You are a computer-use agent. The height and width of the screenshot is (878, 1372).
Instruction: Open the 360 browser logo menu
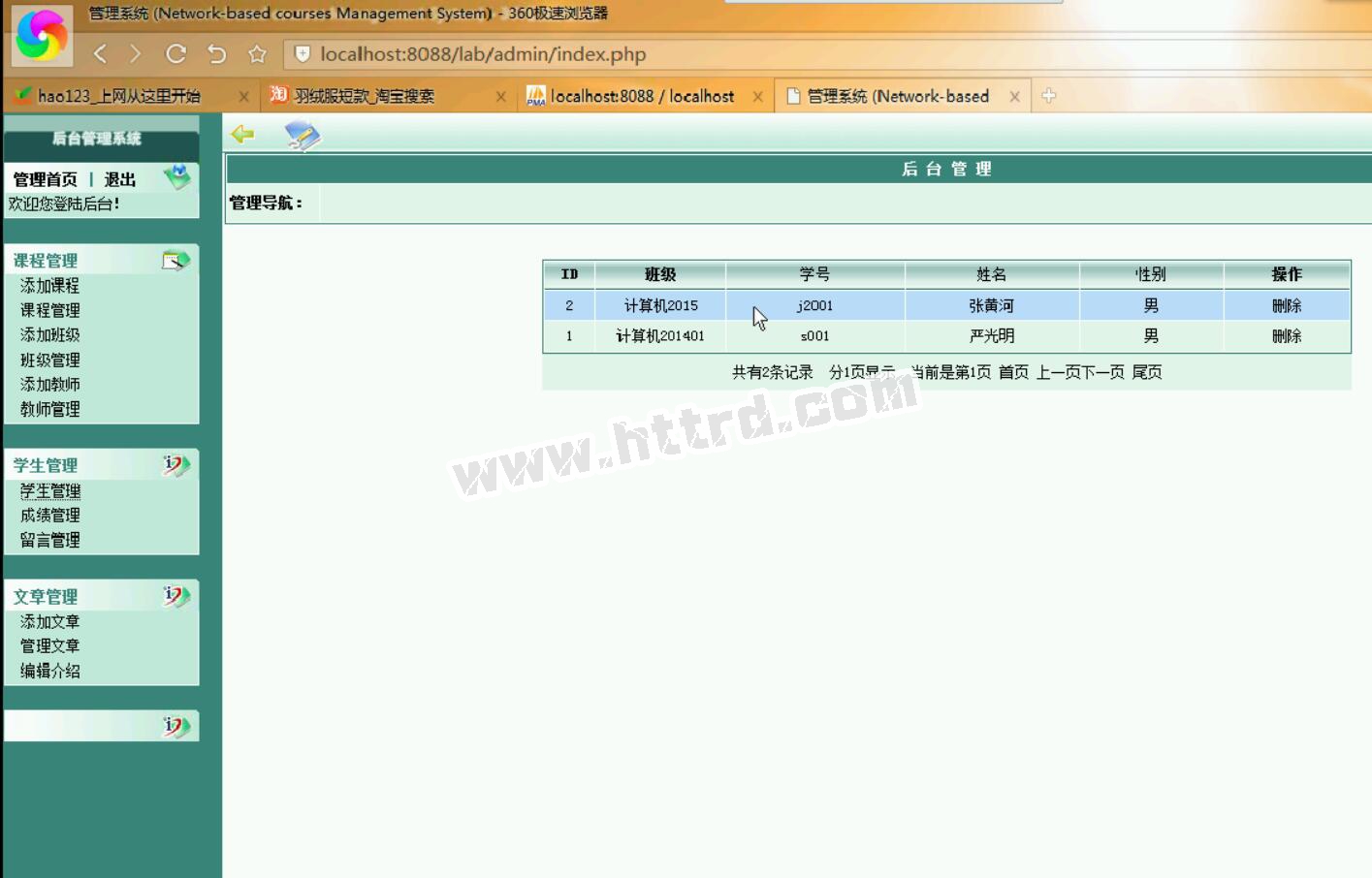[42, 35]
